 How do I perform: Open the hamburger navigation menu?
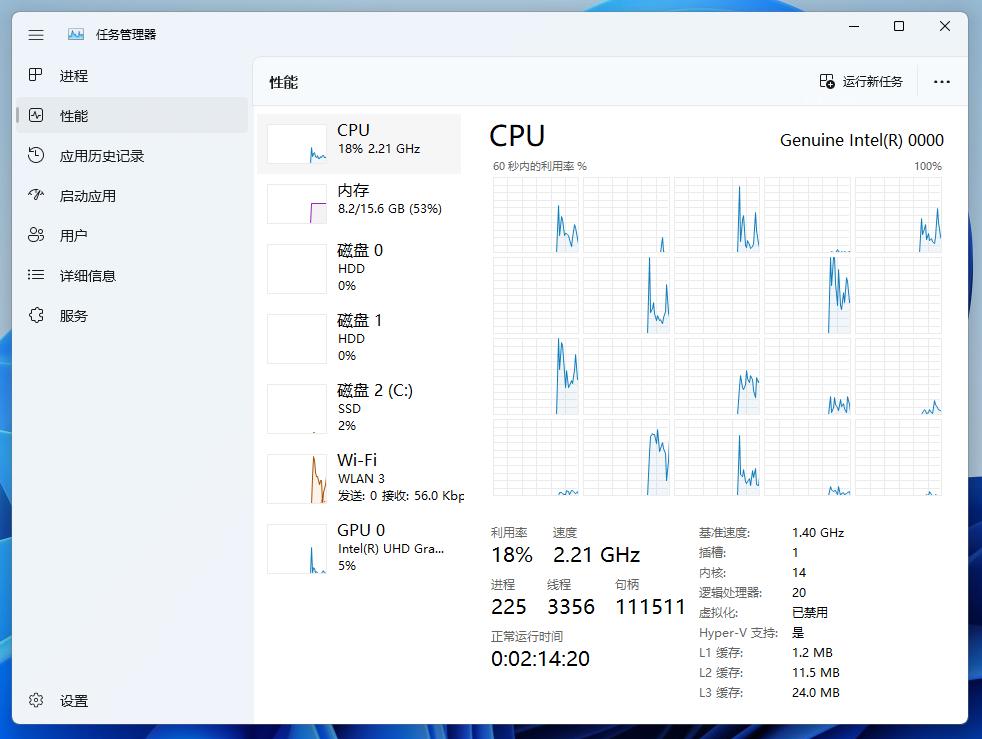pos(36,34)
